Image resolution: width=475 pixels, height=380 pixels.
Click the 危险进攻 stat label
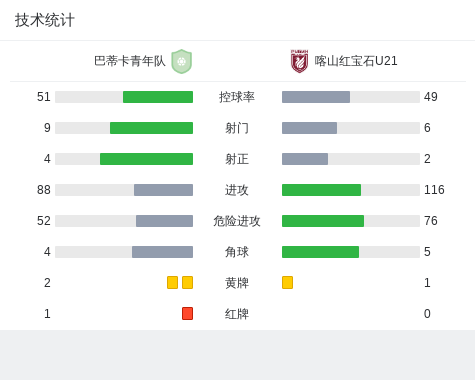coord(237,221)
